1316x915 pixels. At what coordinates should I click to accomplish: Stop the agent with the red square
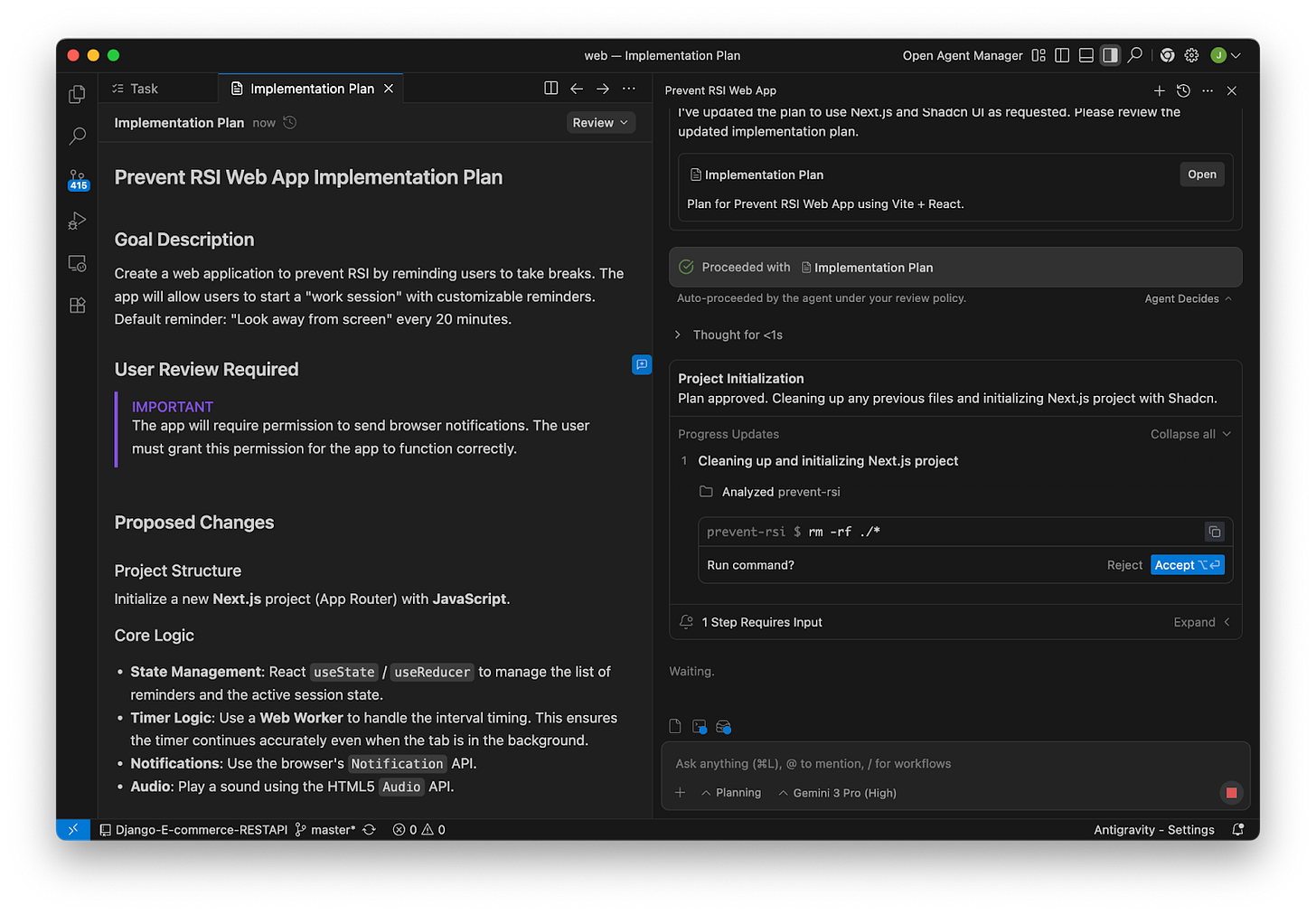coord(1231,793)
